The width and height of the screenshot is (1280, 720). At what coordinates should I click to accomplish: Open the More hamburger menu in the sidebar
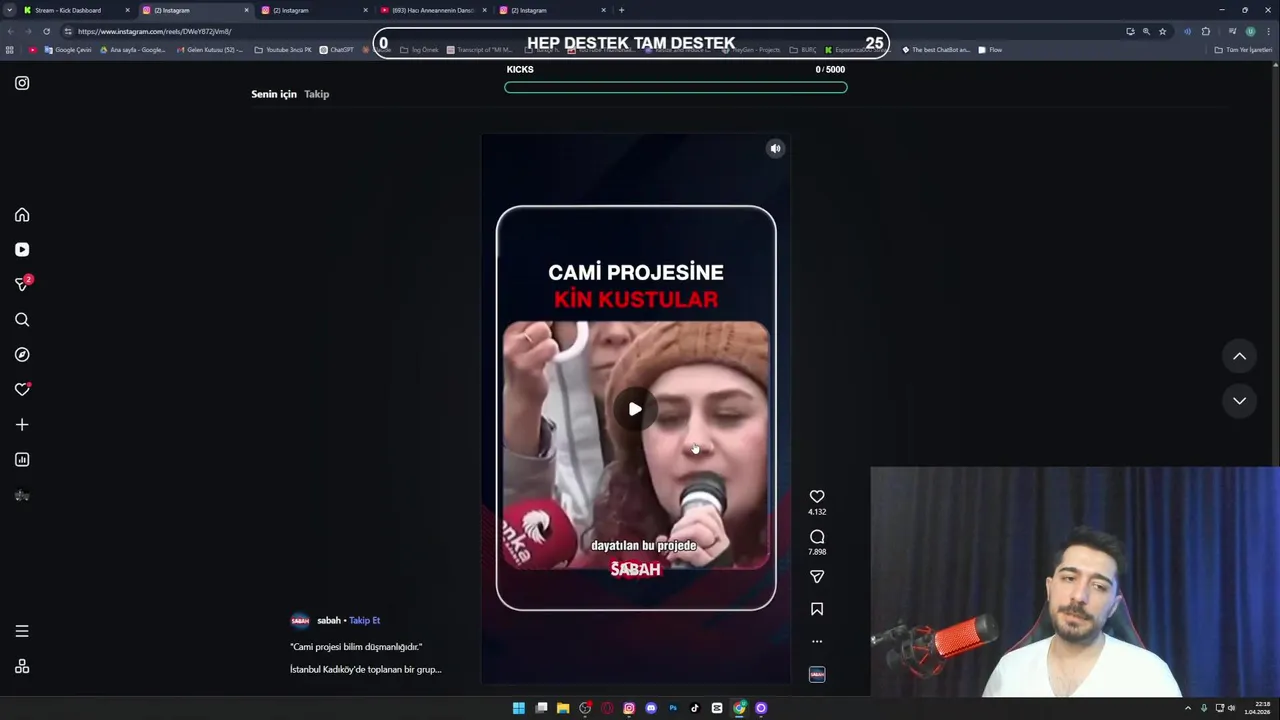22,631
